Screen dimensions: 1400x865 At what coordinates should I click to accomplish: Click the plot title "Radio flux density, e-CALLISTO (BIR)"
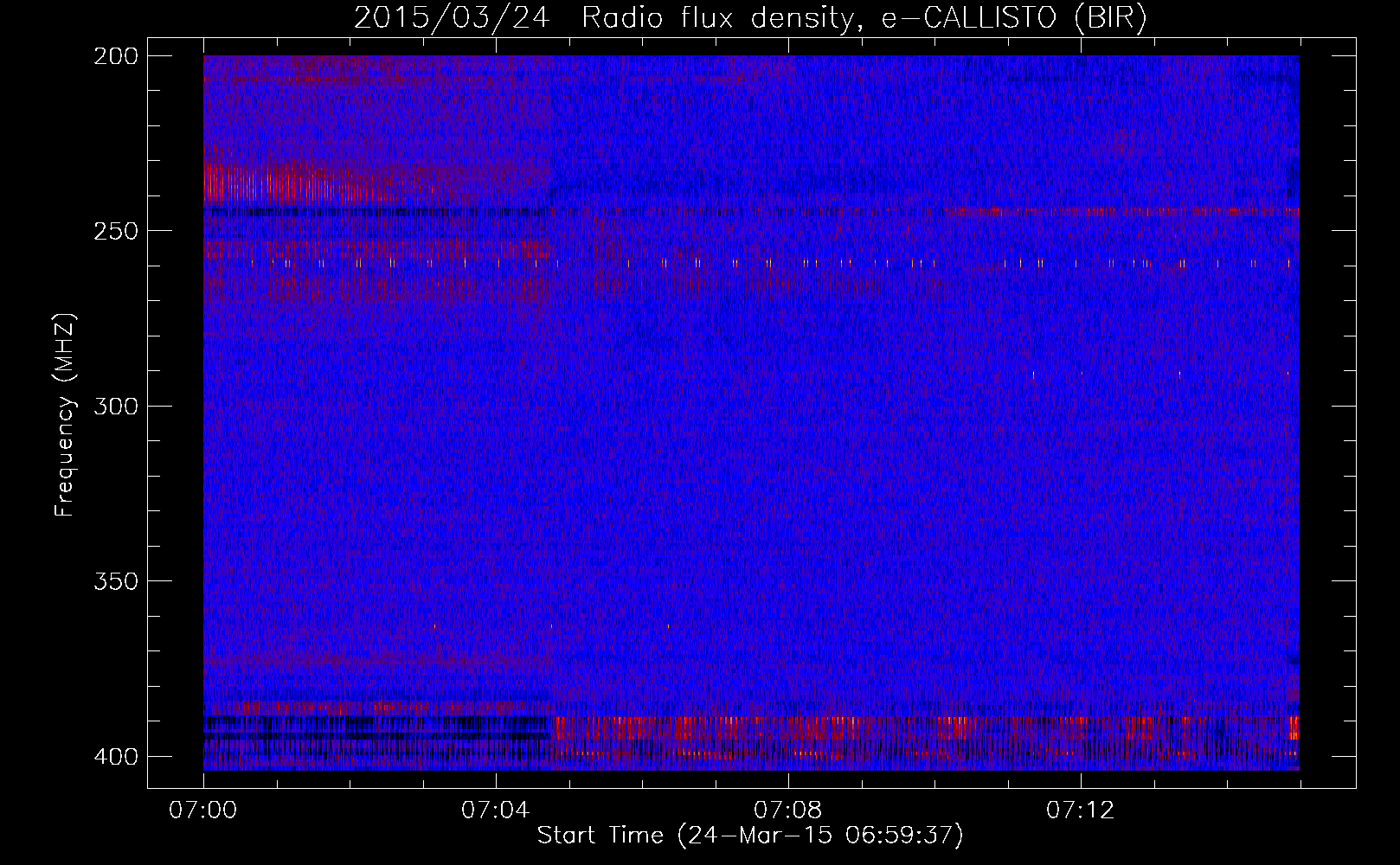point(864,18)
